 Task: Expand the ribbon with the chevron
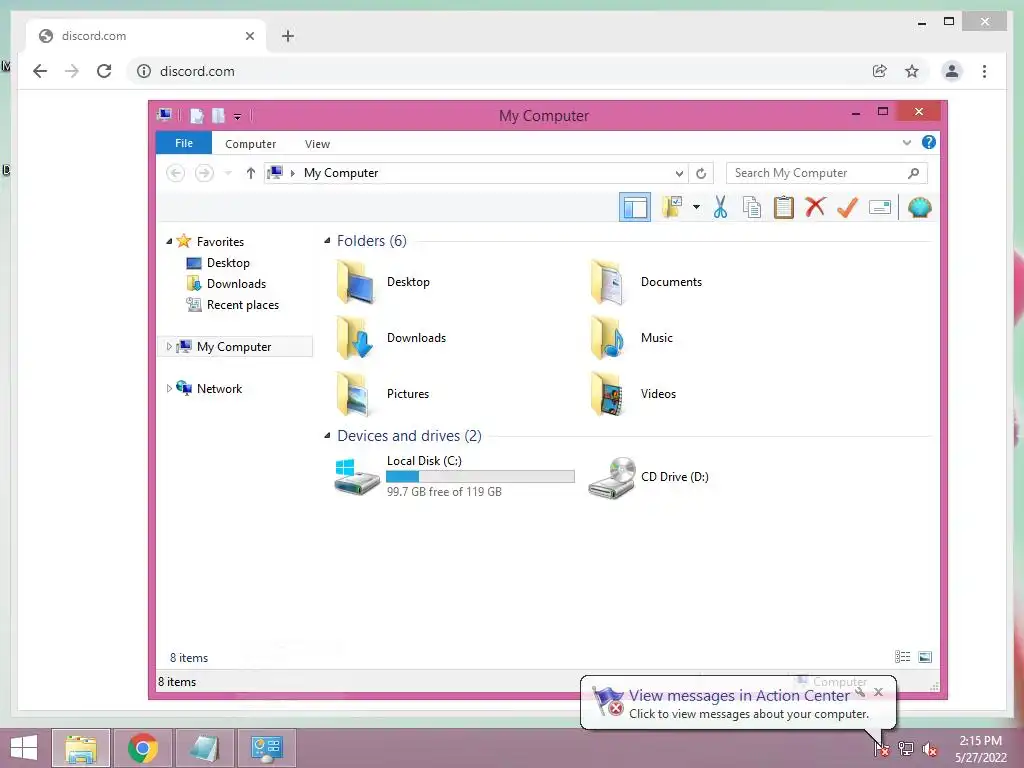(x=906, y=142)
